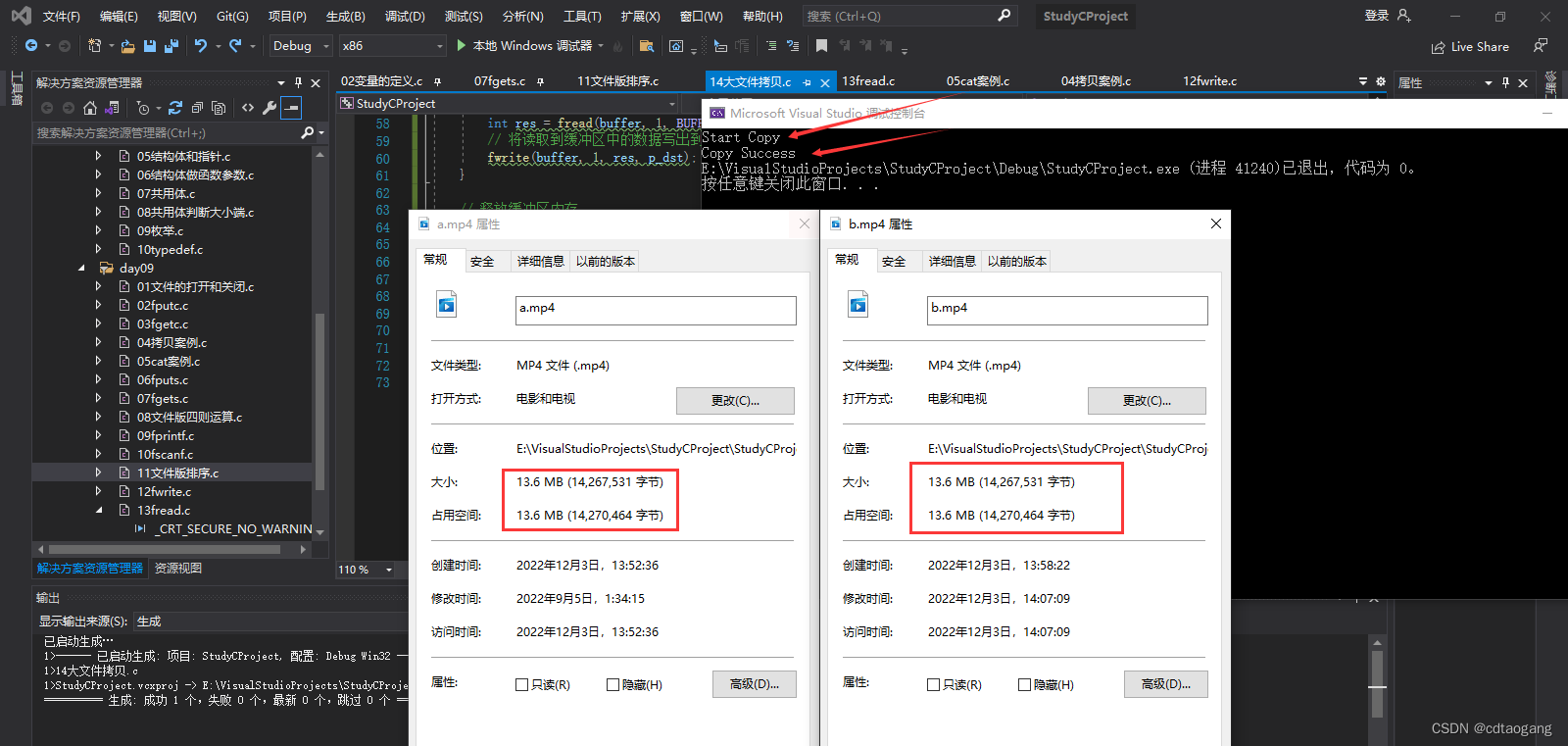Click the bookmark icon in toolbar
This screenshot has height=746, width=1568.
tap(821, 46)
